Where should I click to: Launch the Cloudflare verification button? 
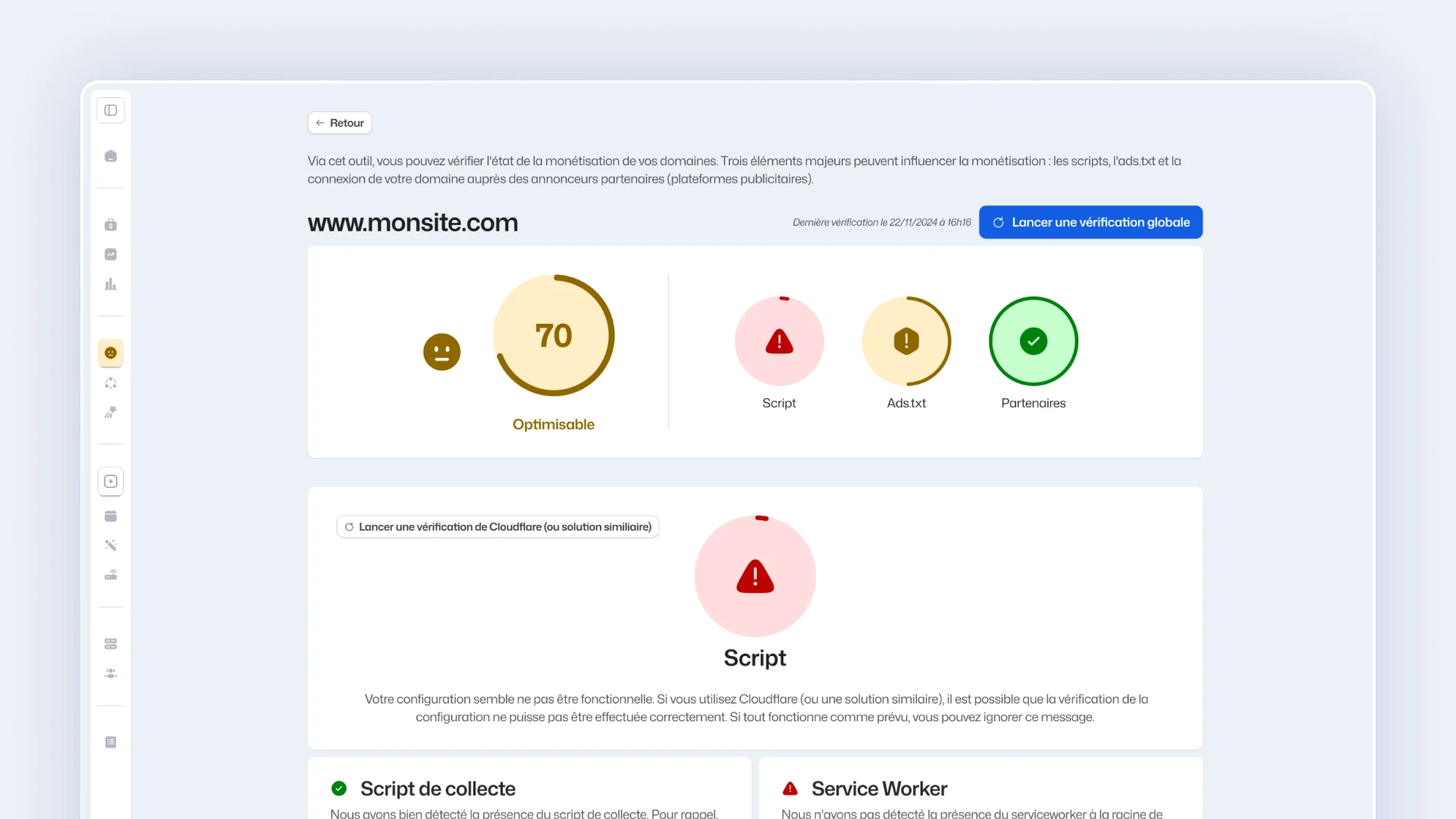(497, 527)
